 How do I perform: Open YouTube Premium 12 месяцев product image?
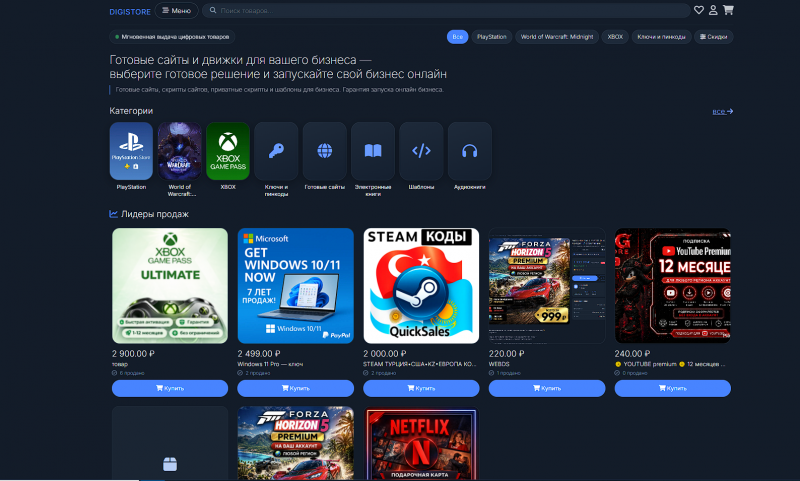(672, 286)
